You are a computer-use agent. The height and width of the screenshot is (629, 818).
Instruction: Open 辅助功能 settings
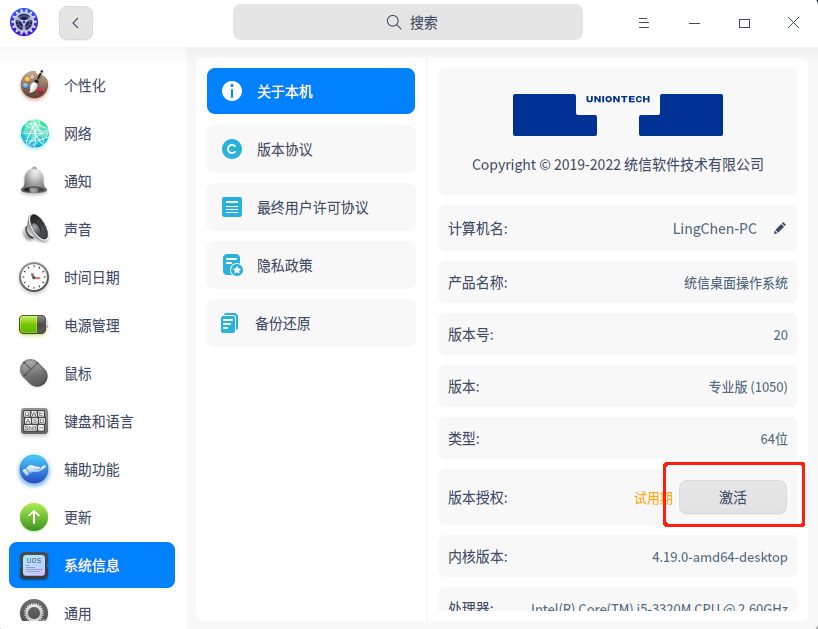[92, 469]
